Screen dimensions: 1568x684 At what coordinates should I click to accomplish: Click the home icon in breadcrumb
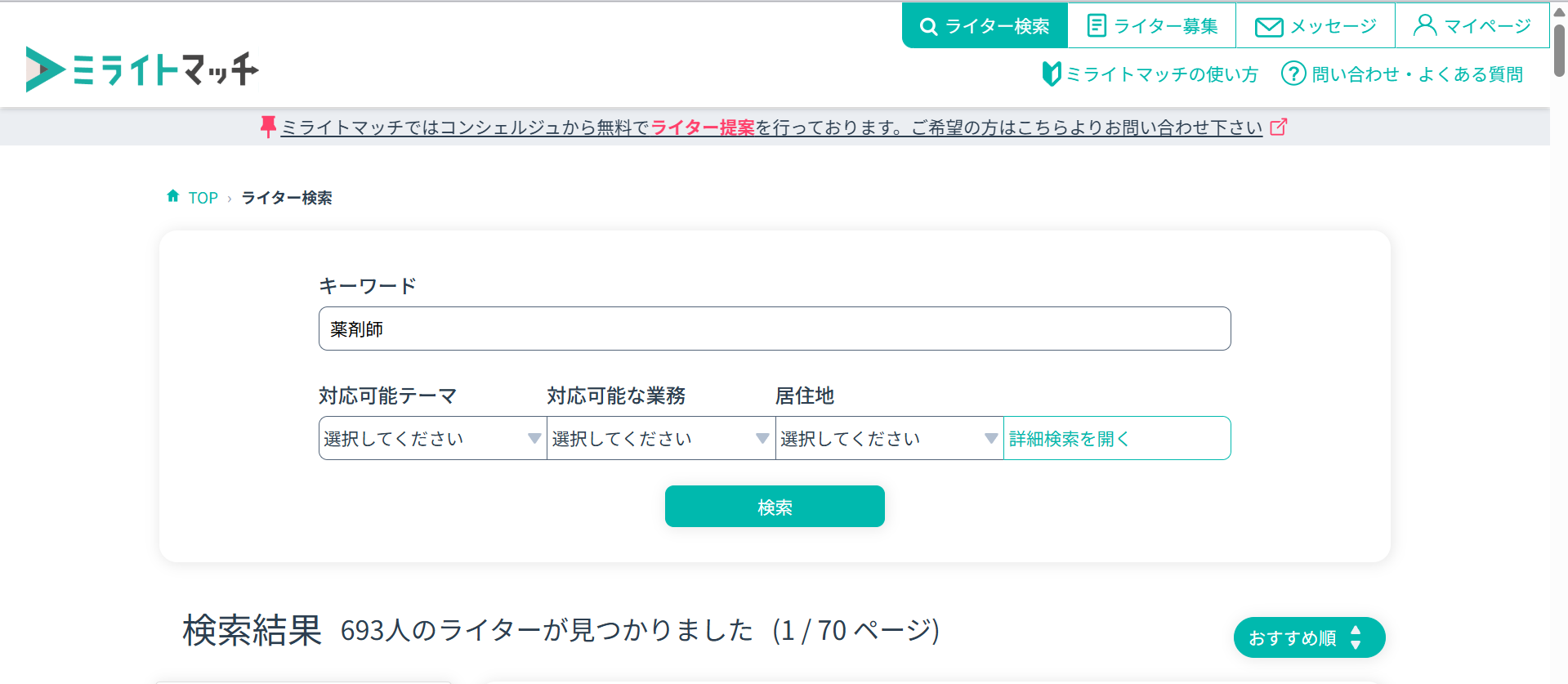pyautogui.click(x=173, y=196)
